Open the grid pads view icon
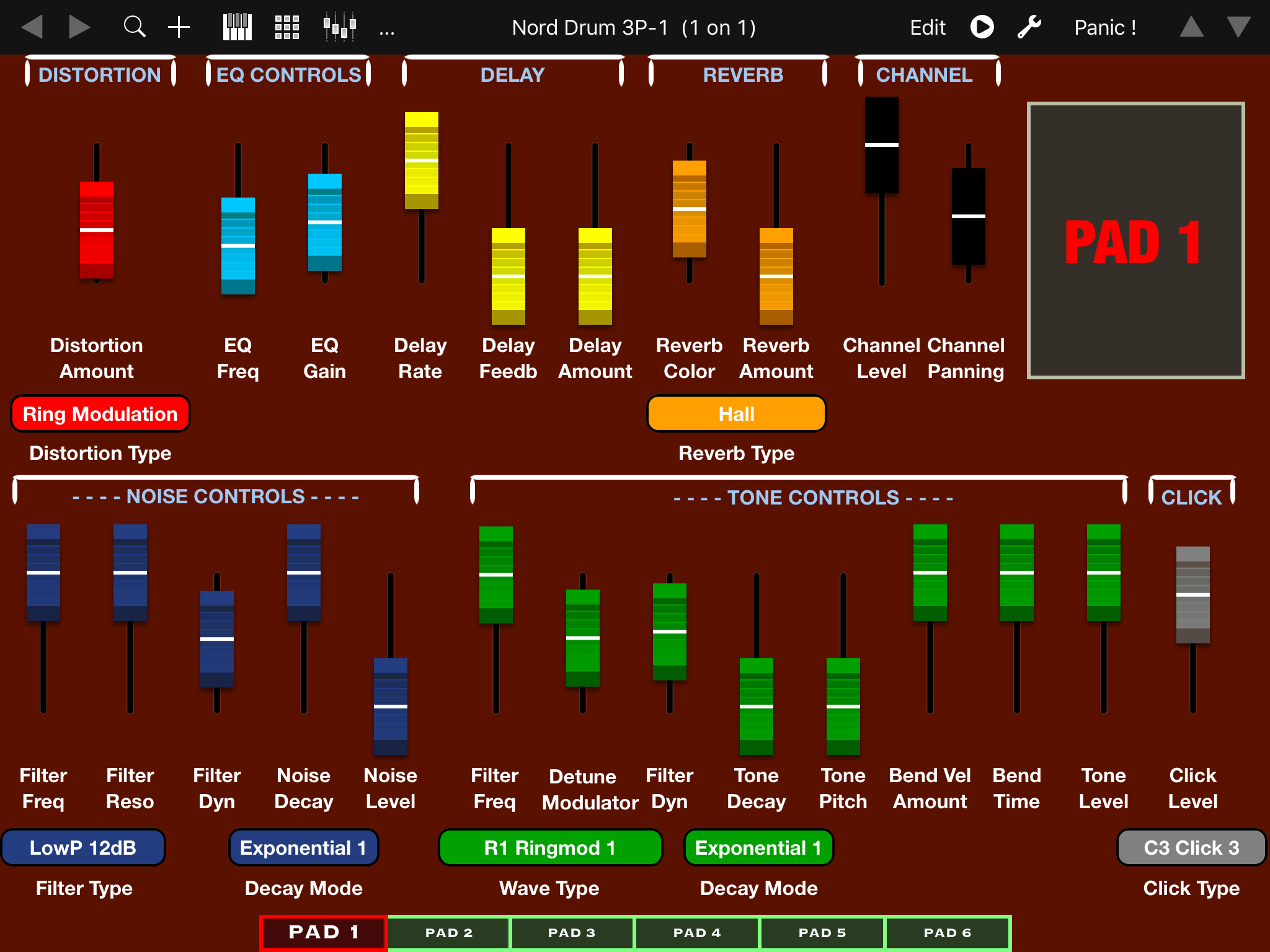The width and height of the screenshot is (1270, 952). (x=287, y=27)
